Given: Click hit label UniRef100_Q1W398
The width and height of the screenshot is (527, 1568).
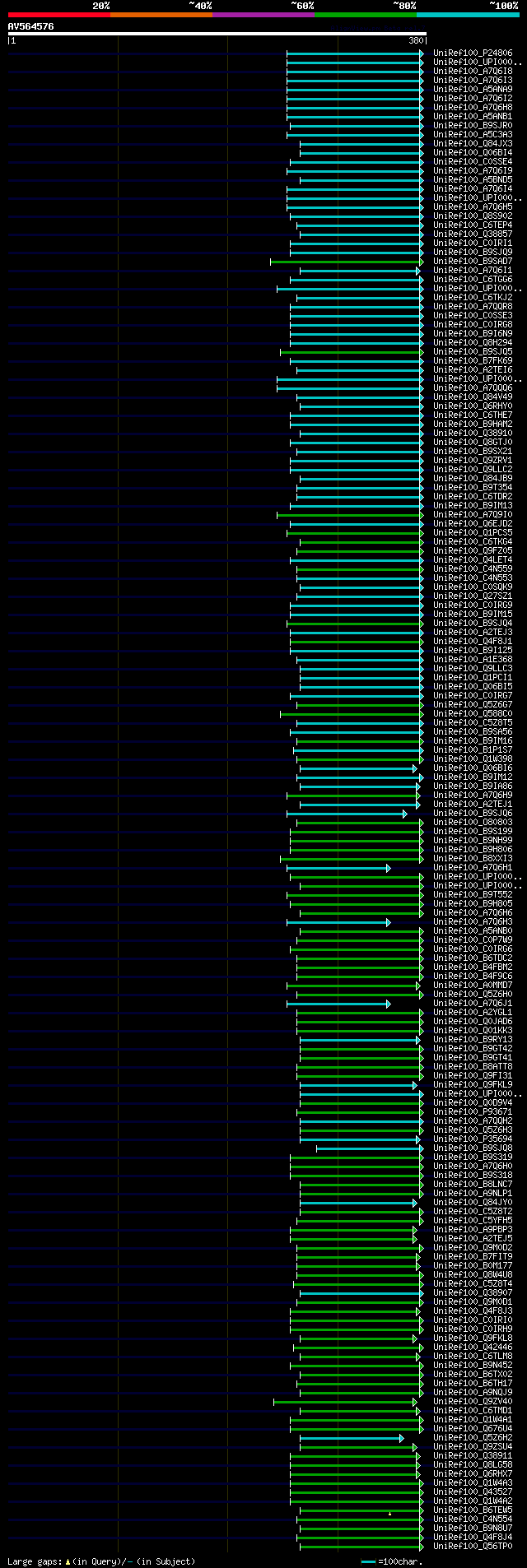Looking at the screenshot, I should [x=473, y=759].
